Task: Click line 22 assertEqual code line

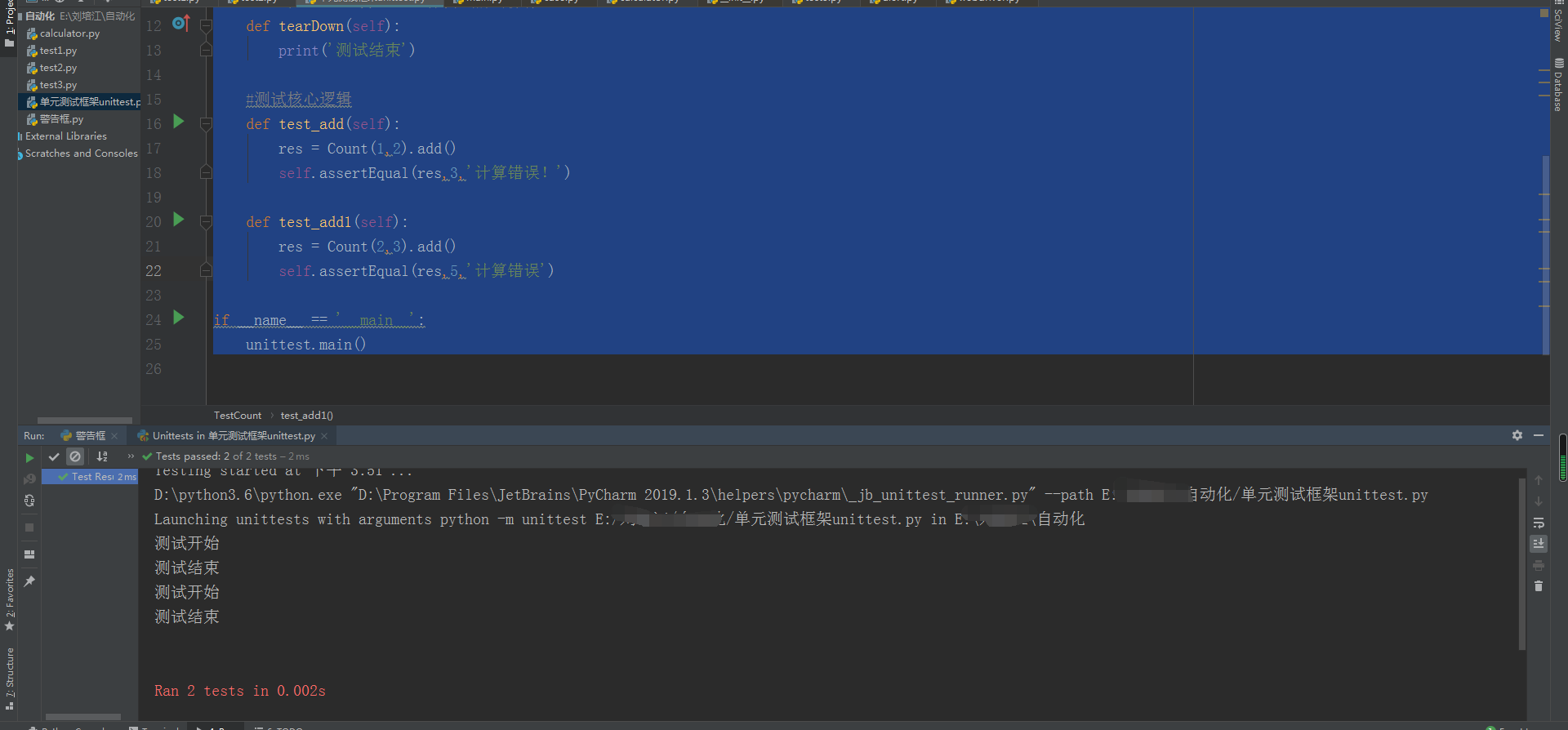Action: click(416, 271)
